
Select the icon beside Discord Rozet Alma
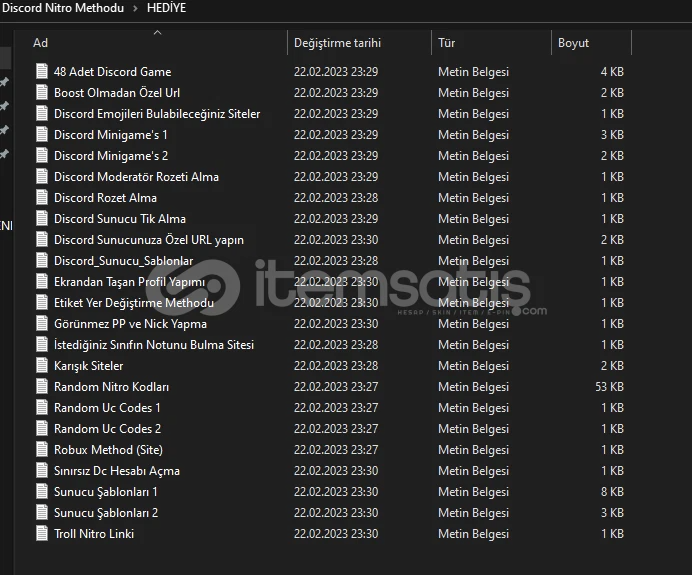[x=42, y=198]
